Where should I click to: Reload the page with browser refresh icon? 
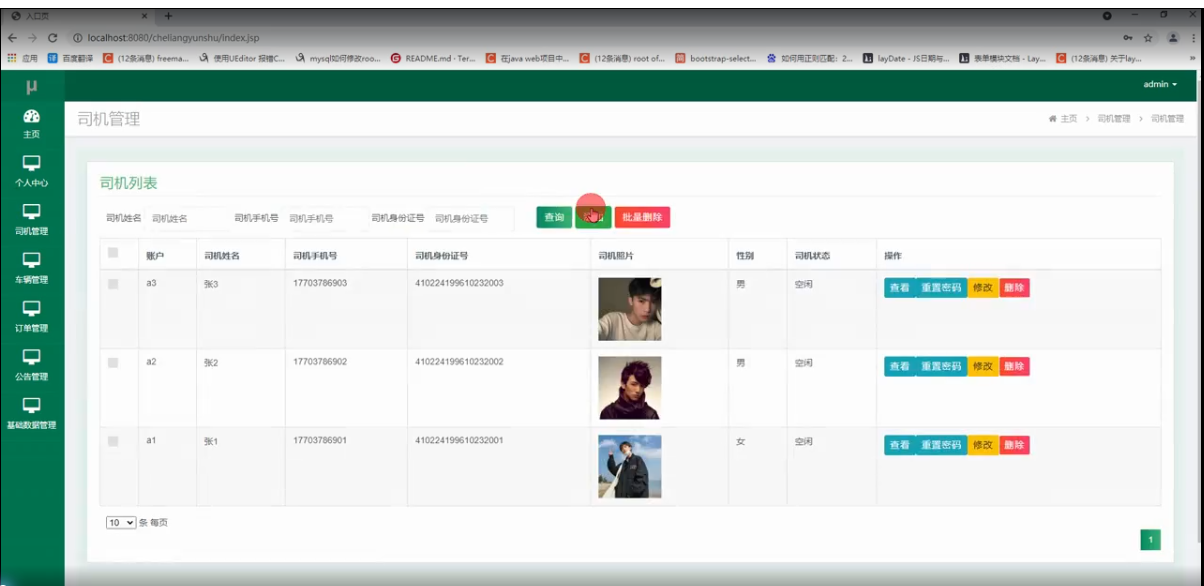52,37
